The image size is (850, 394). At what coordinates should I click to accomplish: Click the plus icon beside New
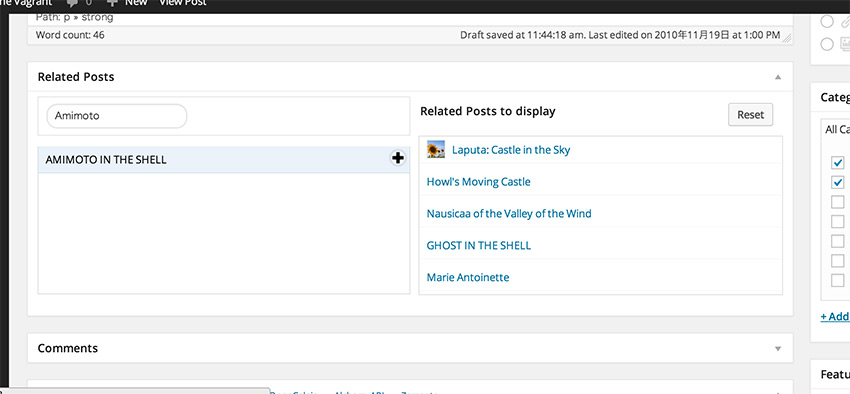(113, 2)
